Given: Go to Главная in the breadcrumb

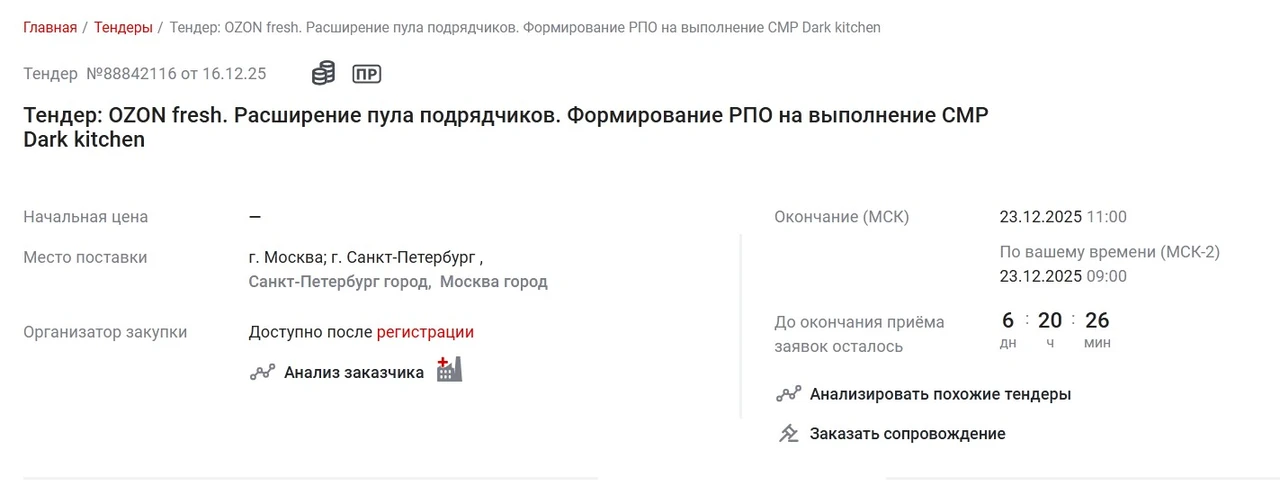Looking at the screenshot, I should (50, 27).
